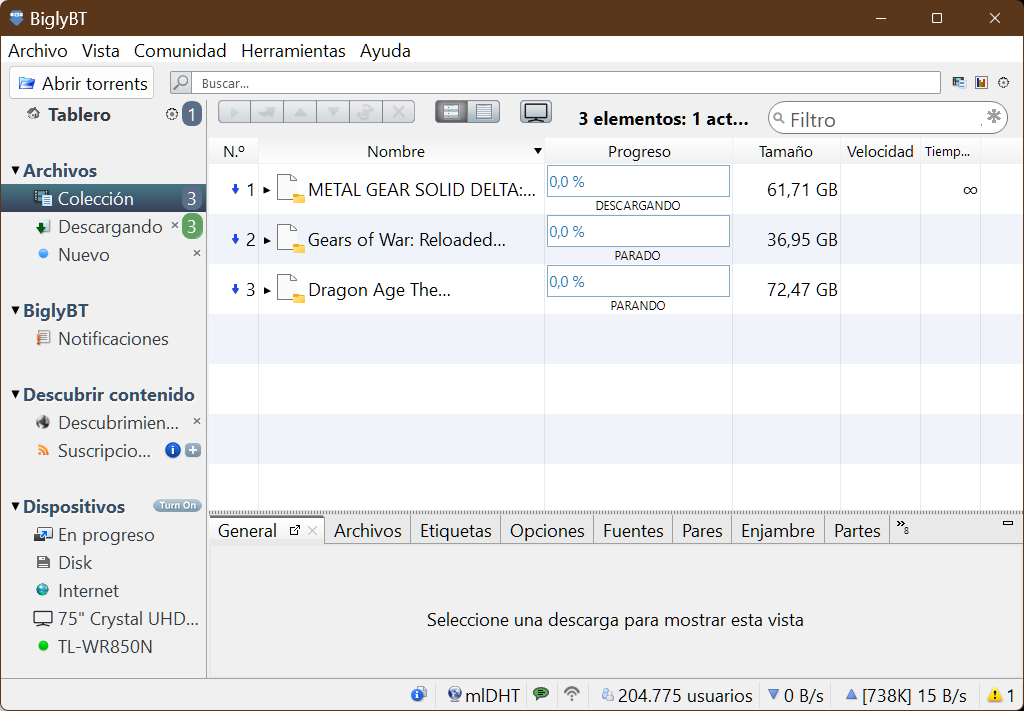Click the Abrir torrents button
This screenshot has width=1024, height=711.
click(x=82, y=83)
